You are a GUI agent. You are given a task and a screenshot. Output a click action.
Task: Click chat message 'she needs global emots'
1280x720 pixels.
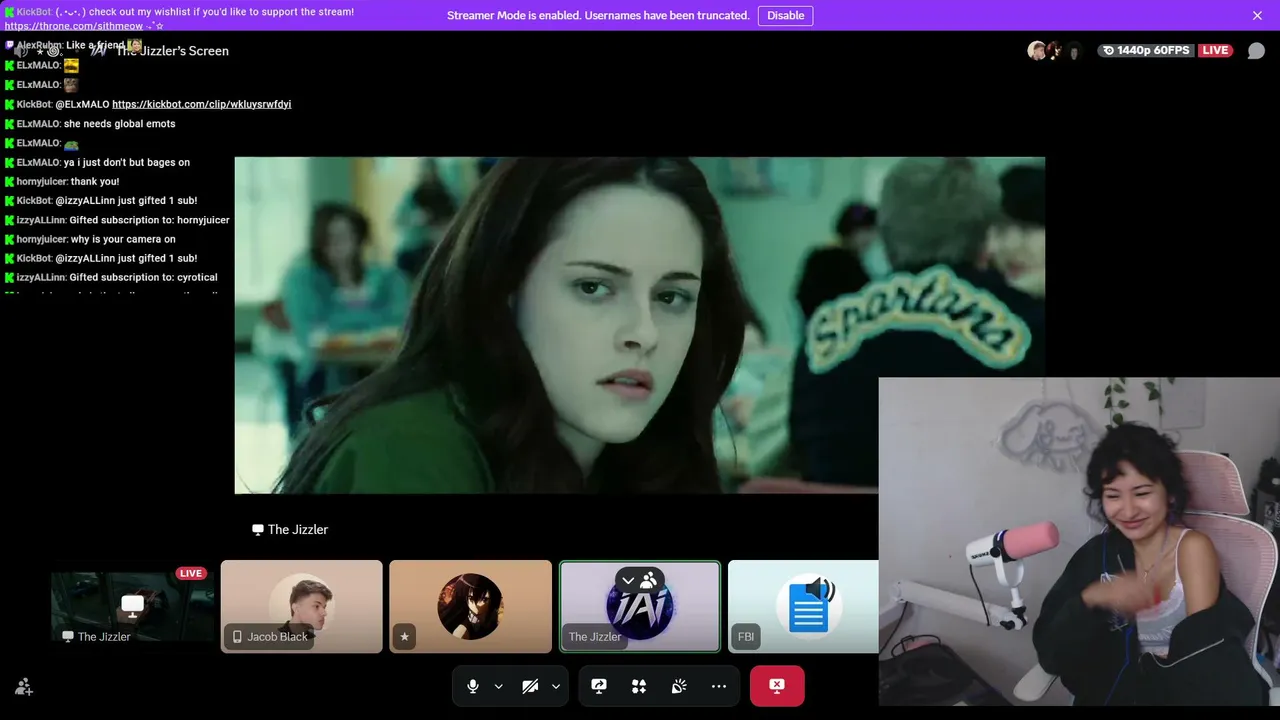point(119,124)
